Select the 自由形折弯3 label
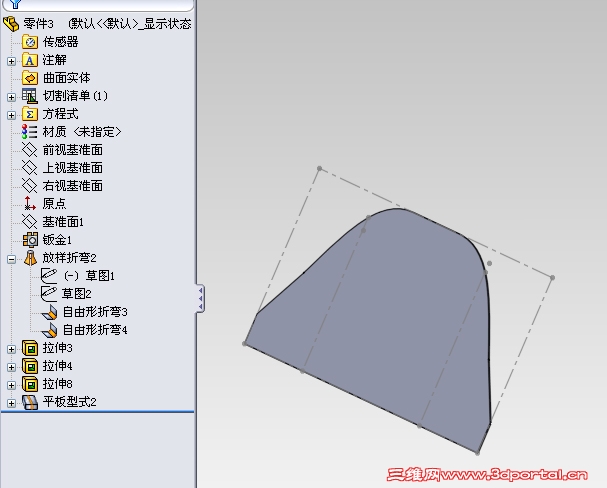Image resolution: width=607 pixels, height=488 pixels. coord(95,312)
